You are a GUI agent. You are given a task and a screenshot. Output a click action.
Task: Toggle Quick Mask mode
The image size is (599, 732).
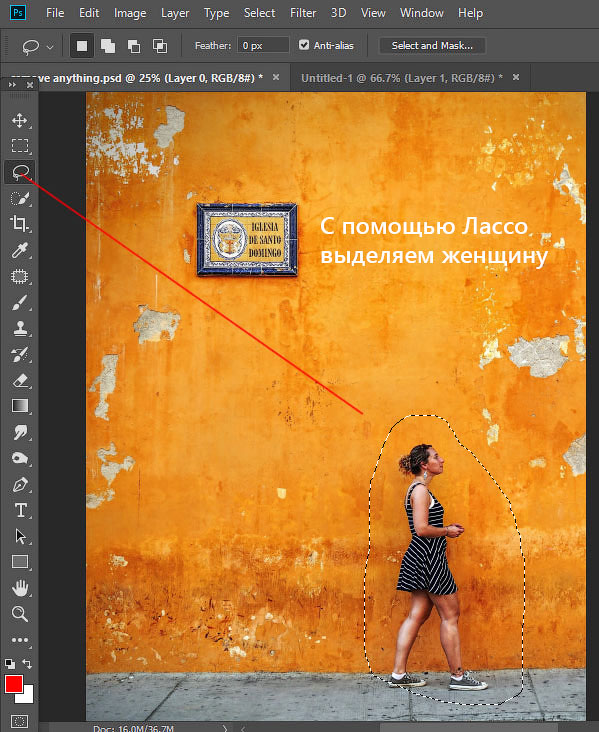[19, 721]
